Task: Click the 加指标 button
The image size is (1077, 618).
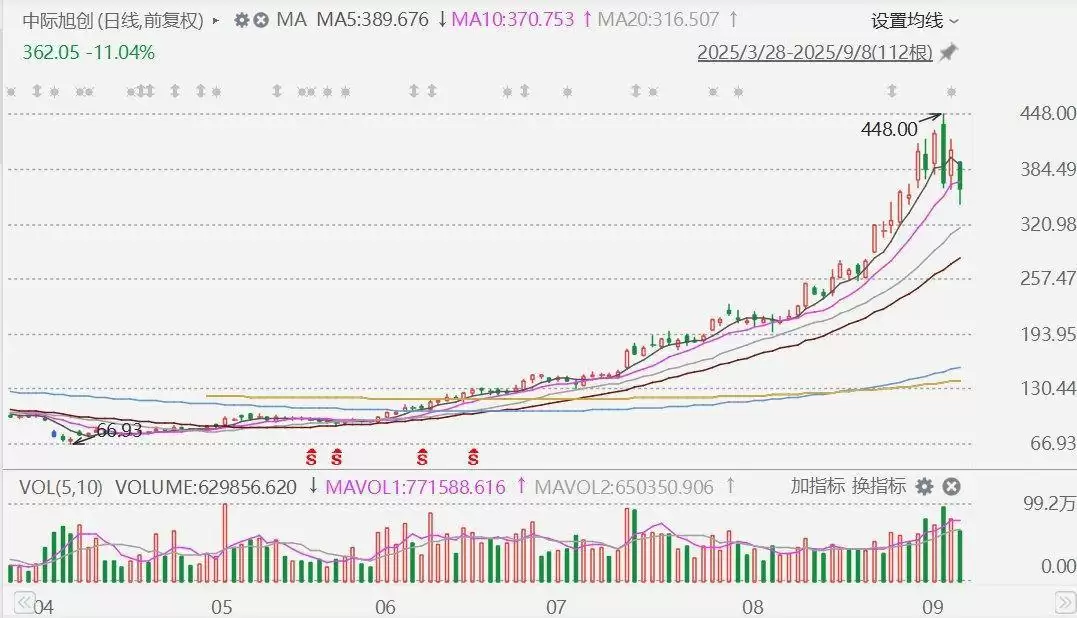Action: 817,487
